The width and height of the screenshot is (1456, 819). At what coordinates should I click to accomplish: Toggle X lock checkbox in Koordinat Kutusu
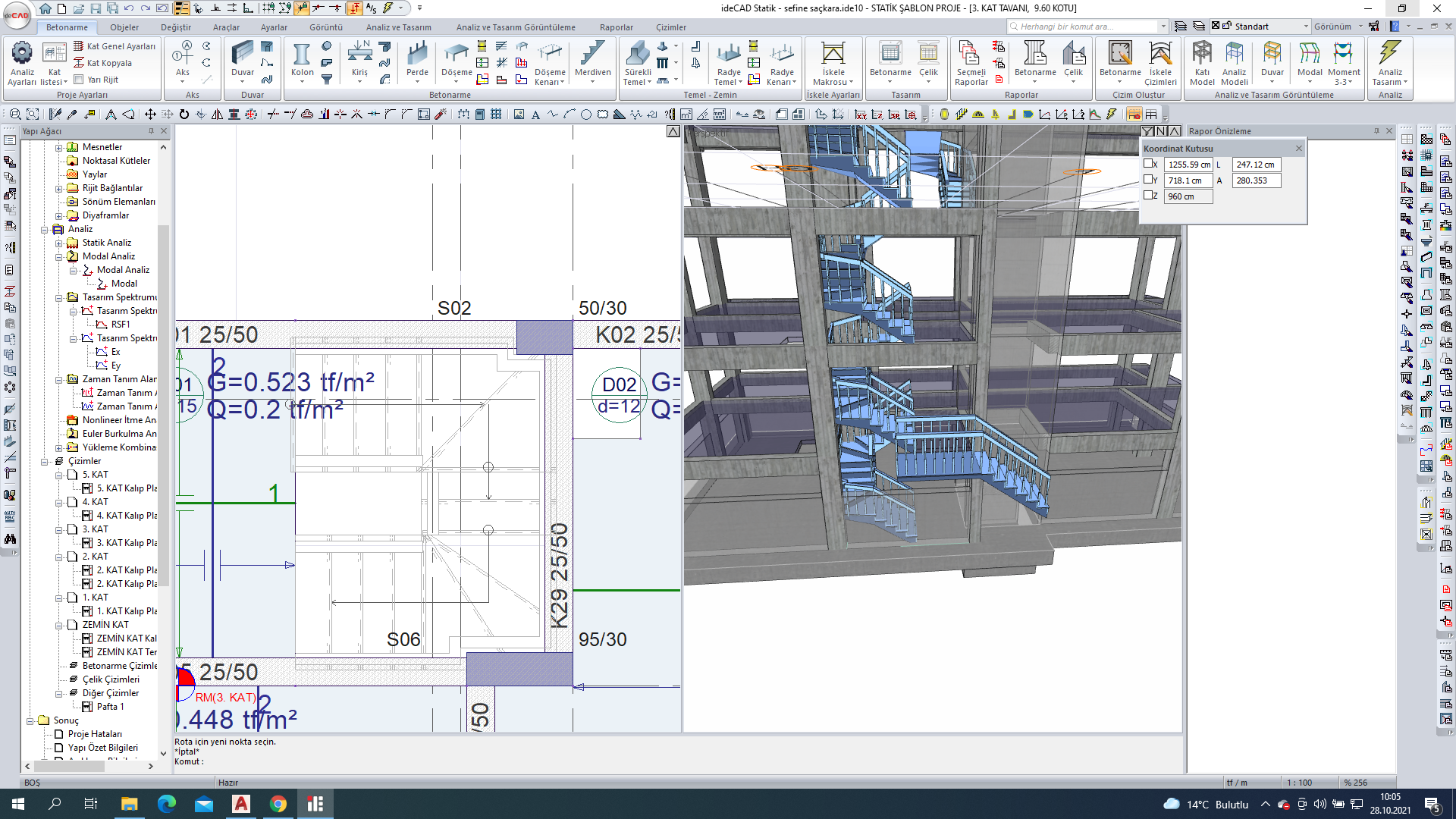tap(1148, 164)
